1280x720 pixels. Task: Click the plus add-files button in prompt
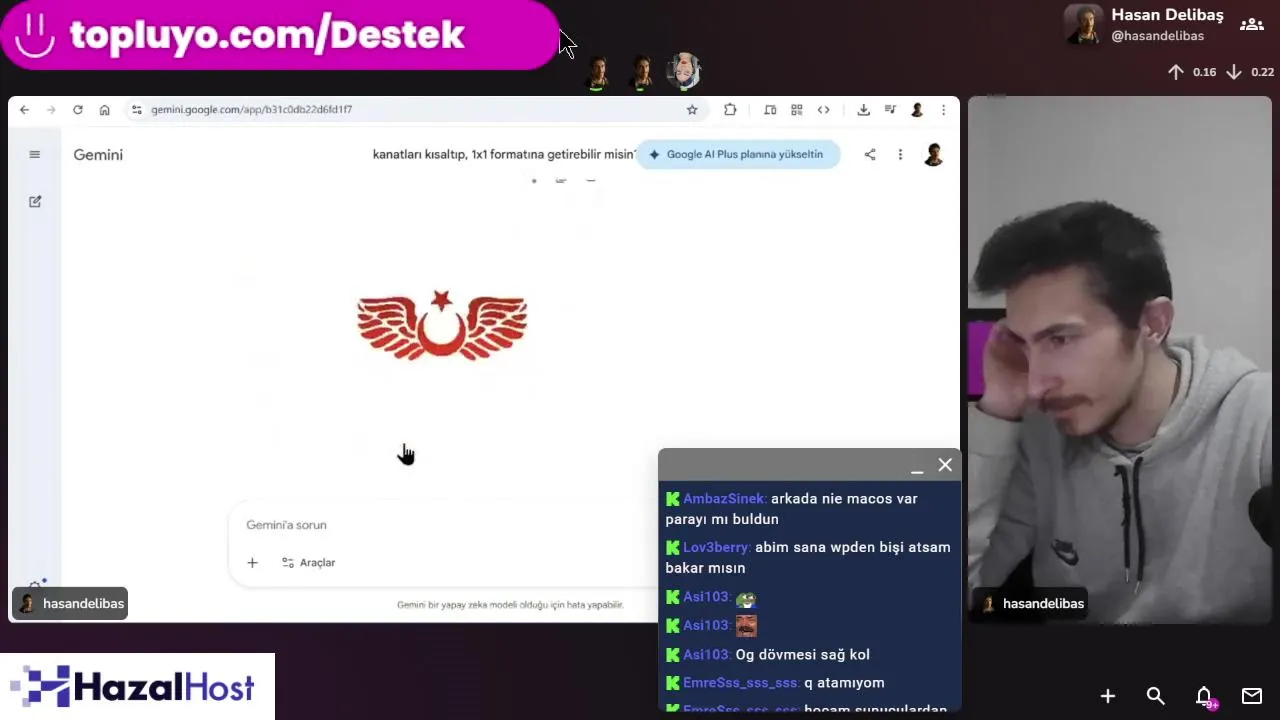pos(252,563)
